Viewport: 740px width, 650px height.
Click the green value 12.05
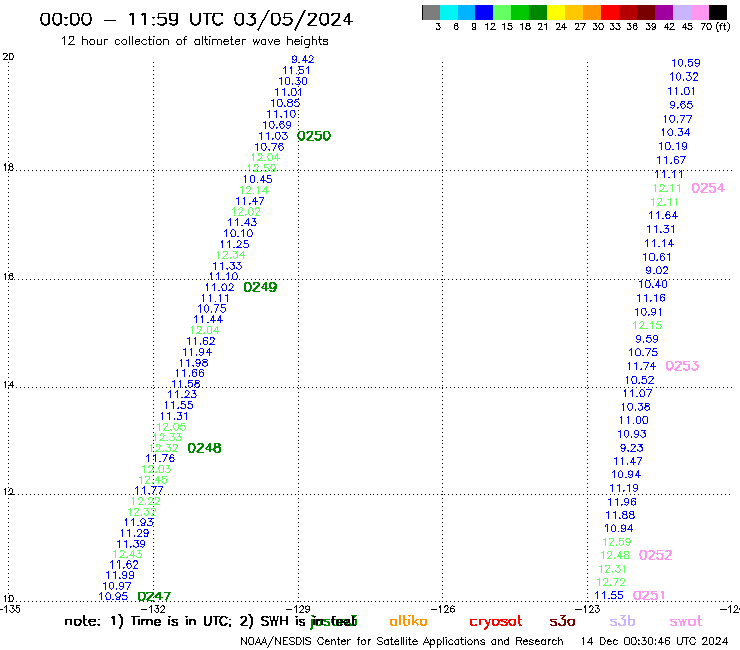pos(171,427)
